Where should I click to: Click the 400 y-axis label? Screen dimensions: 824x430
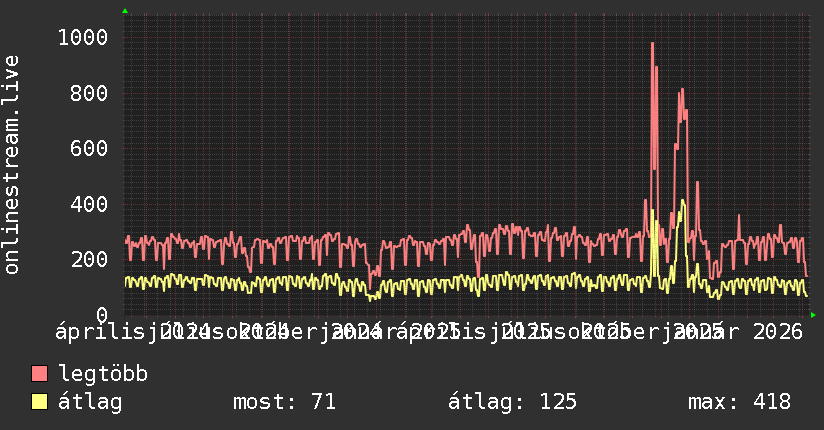point(89,204)
